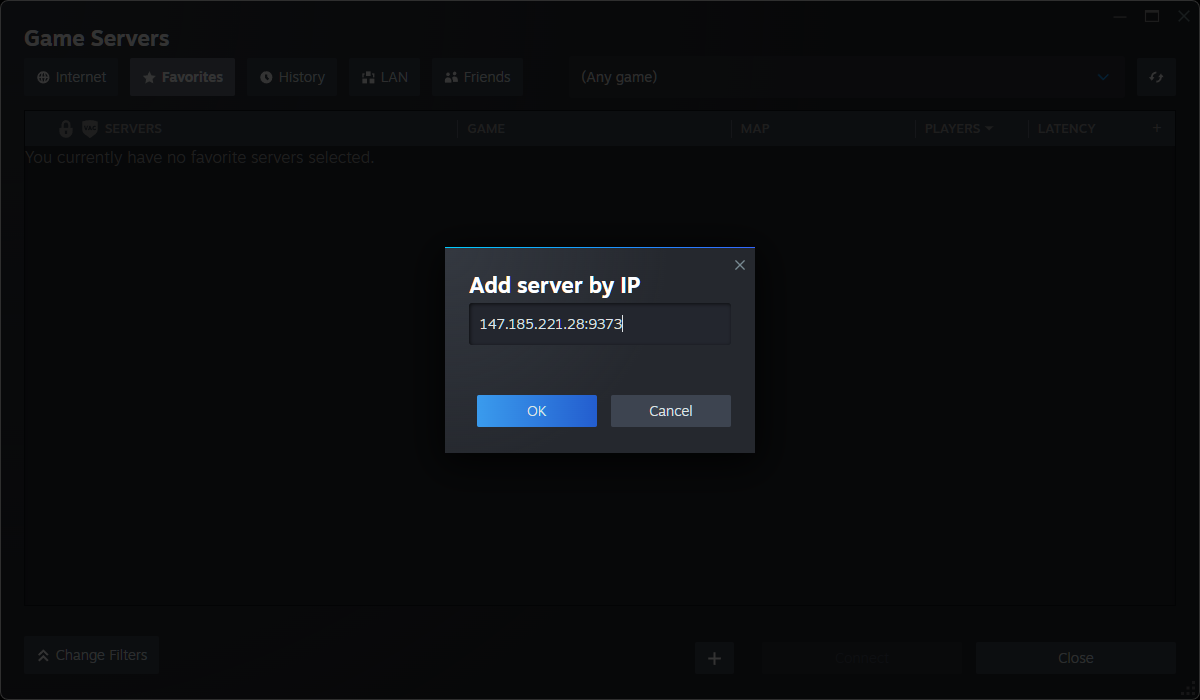
Task: Click the plus icon to add a server
Action: point(714,657)
